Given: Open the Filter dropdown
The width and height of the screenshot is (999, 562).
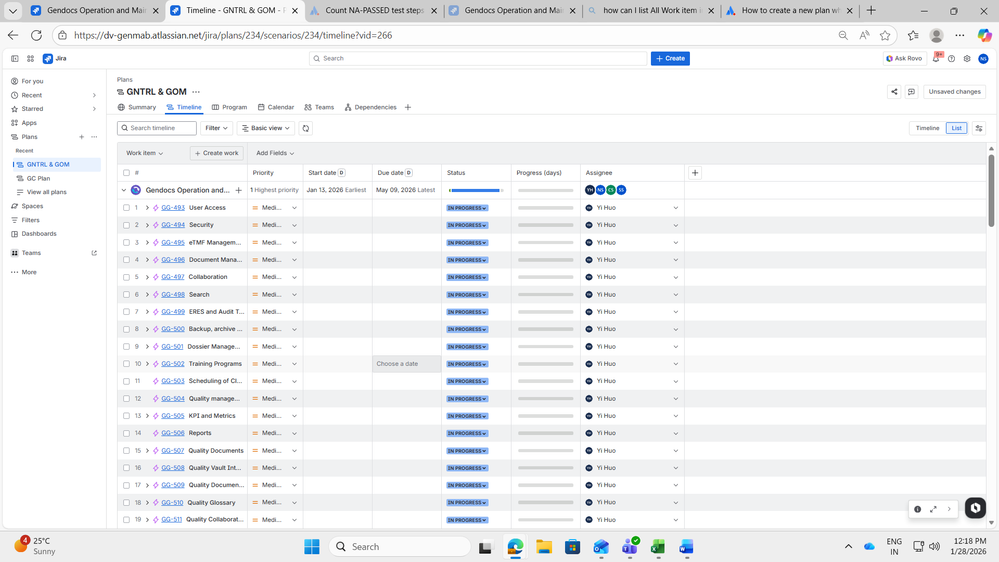Looking at the screenshot, I should coord(216,128).
